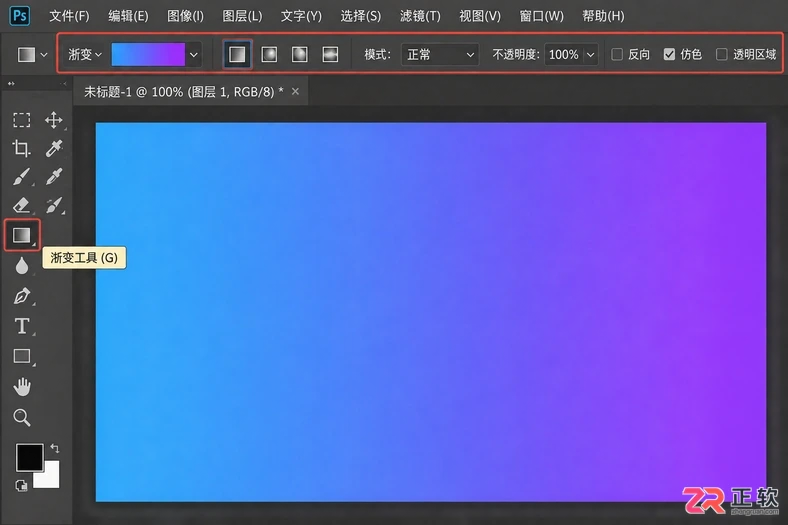The height and width of the screenshot is (525, 788).
Task: Choose the Radial gradient style
Action: [x=269, y=54]
